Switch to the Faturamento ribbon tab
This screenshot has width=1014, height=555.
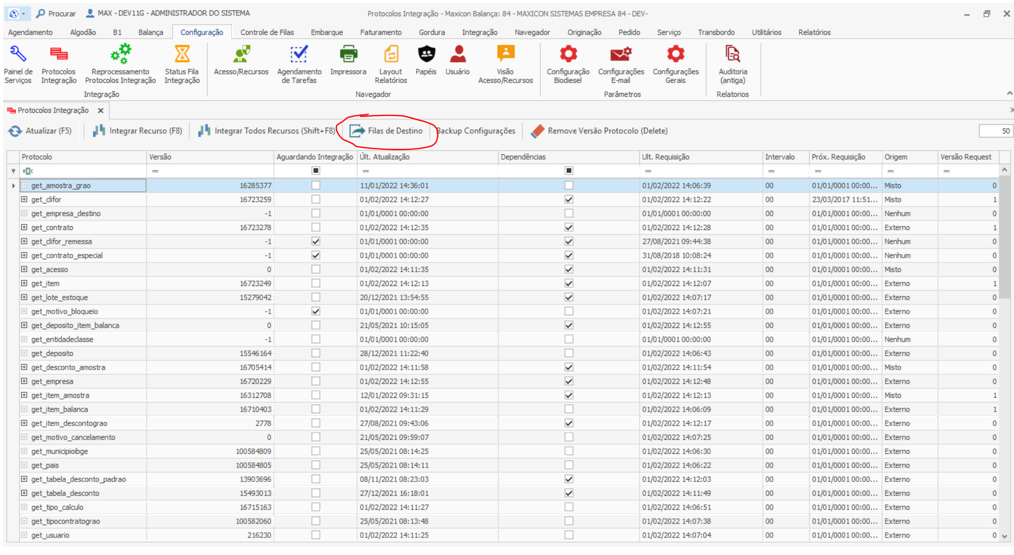coord(381,32)
